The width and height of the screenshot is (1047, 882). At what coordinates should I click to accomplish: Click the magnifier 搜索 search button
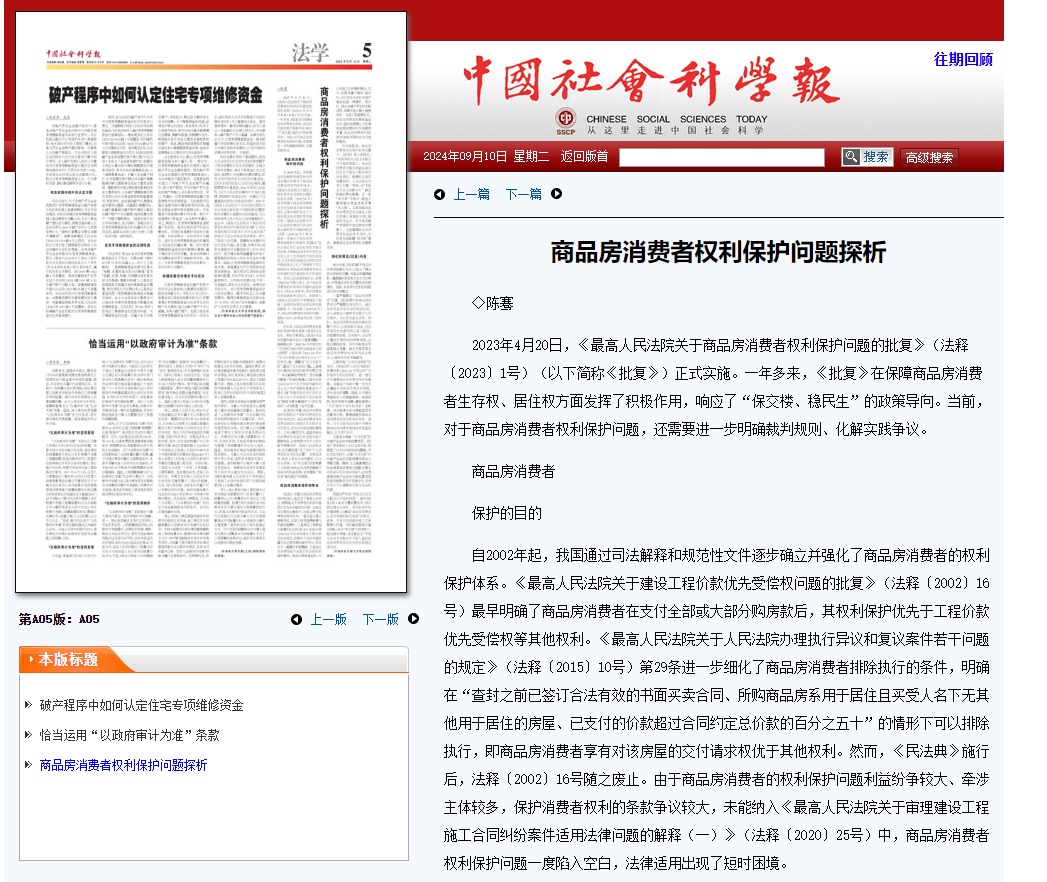[x=866, y=157]
